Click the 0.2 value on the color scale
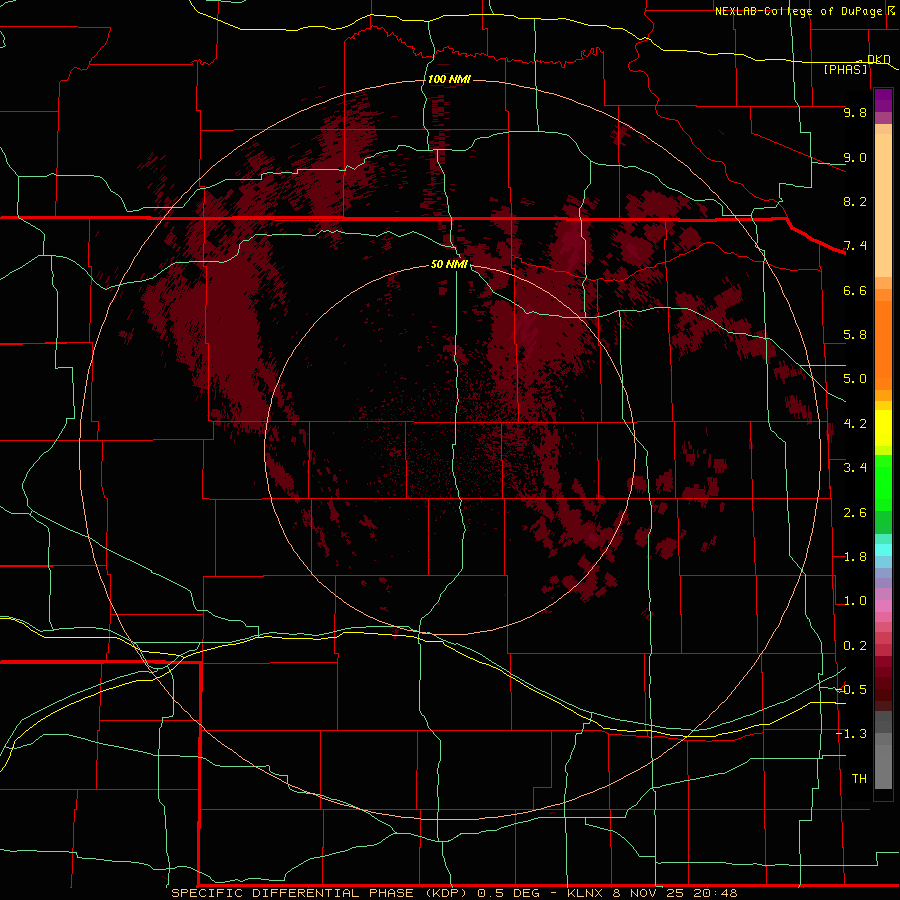The image size is (900, 900). [855, 646]
